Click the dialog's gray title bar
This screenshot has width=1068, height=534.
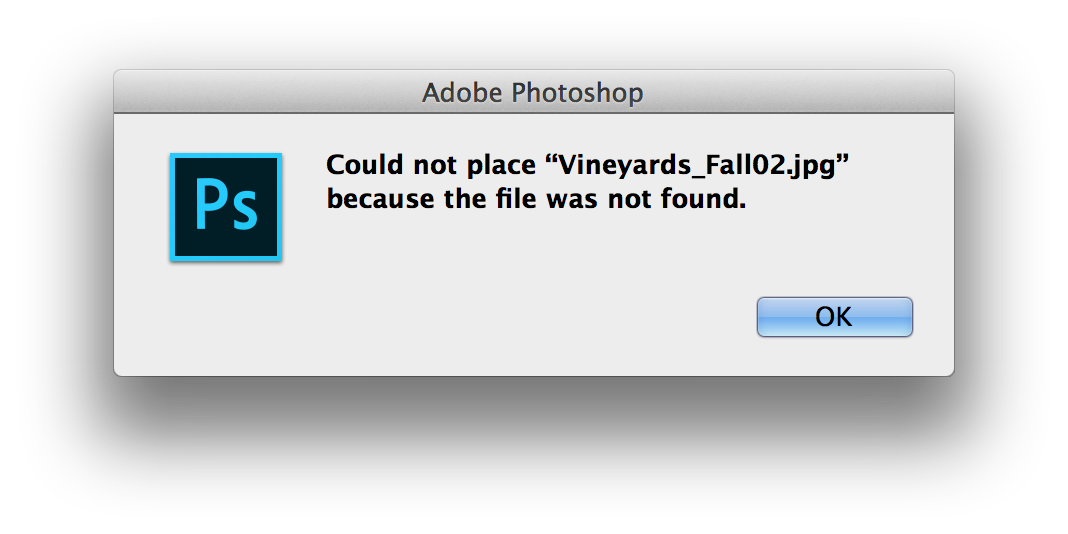(x=533, y=91)
